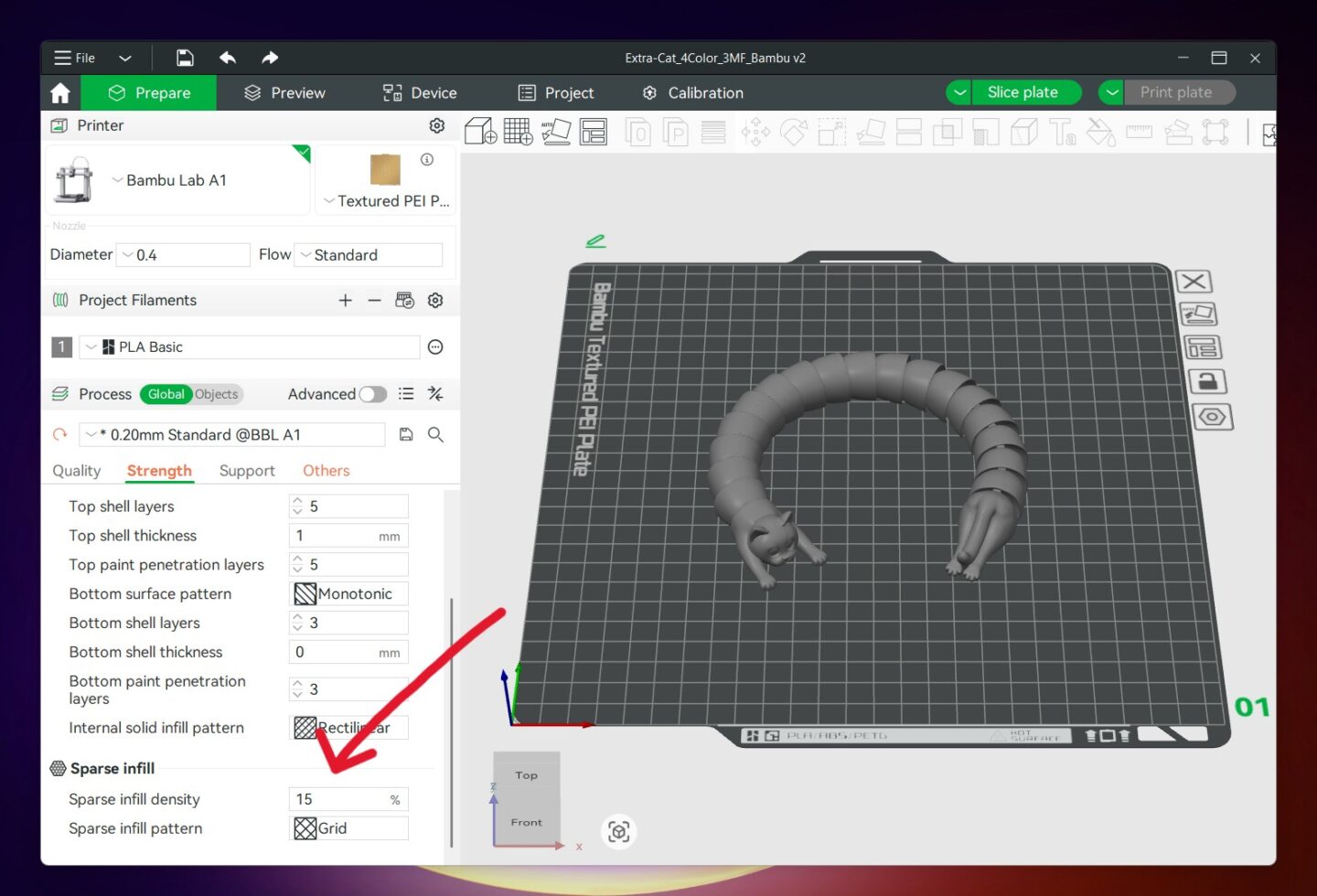
Task: Open the Sparse infill pattern dropdown
Action: (x=348, y=828)
